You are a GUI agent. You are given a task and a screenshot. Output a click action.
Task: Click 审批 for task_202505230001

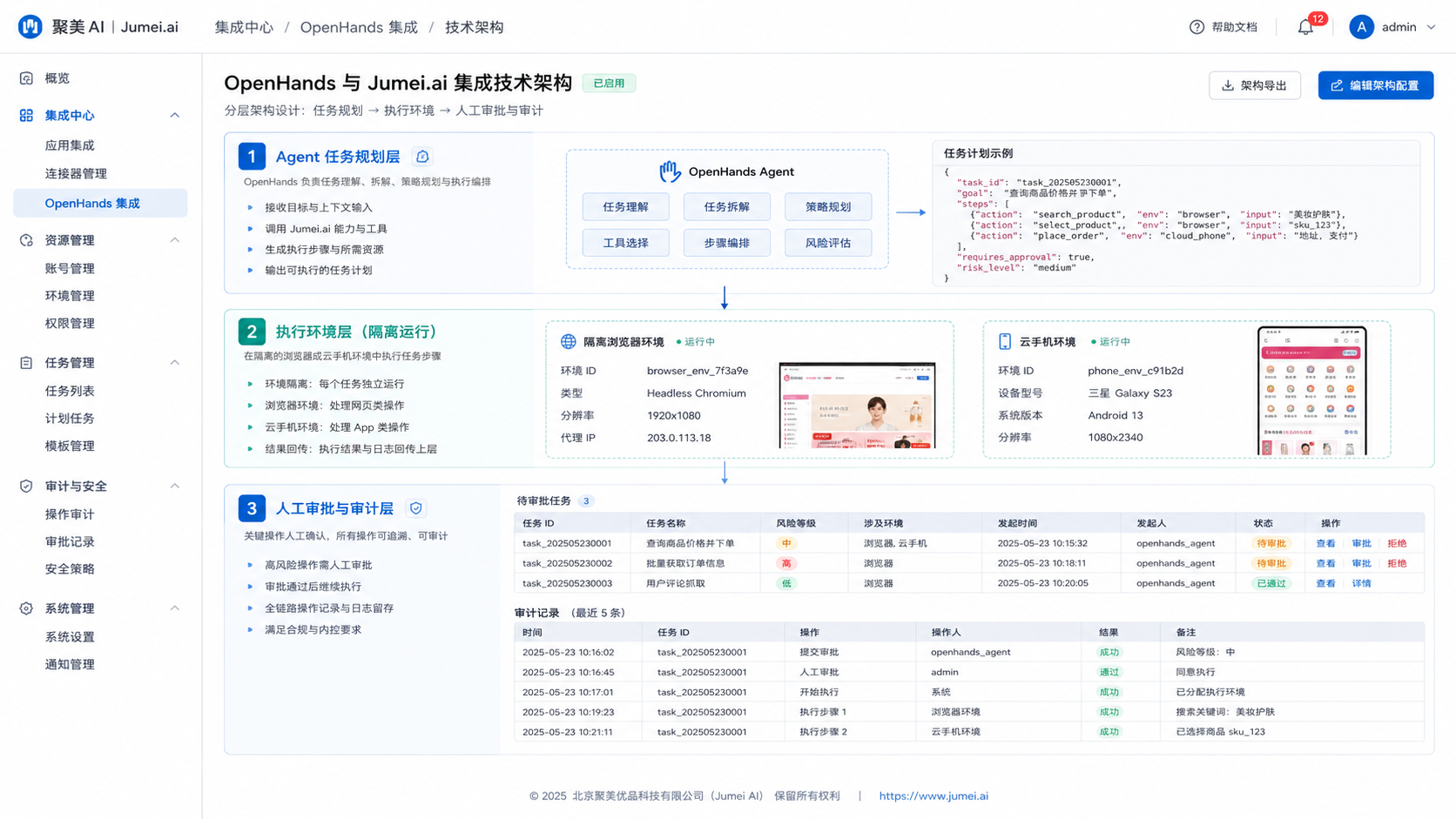pos(1361,543)
